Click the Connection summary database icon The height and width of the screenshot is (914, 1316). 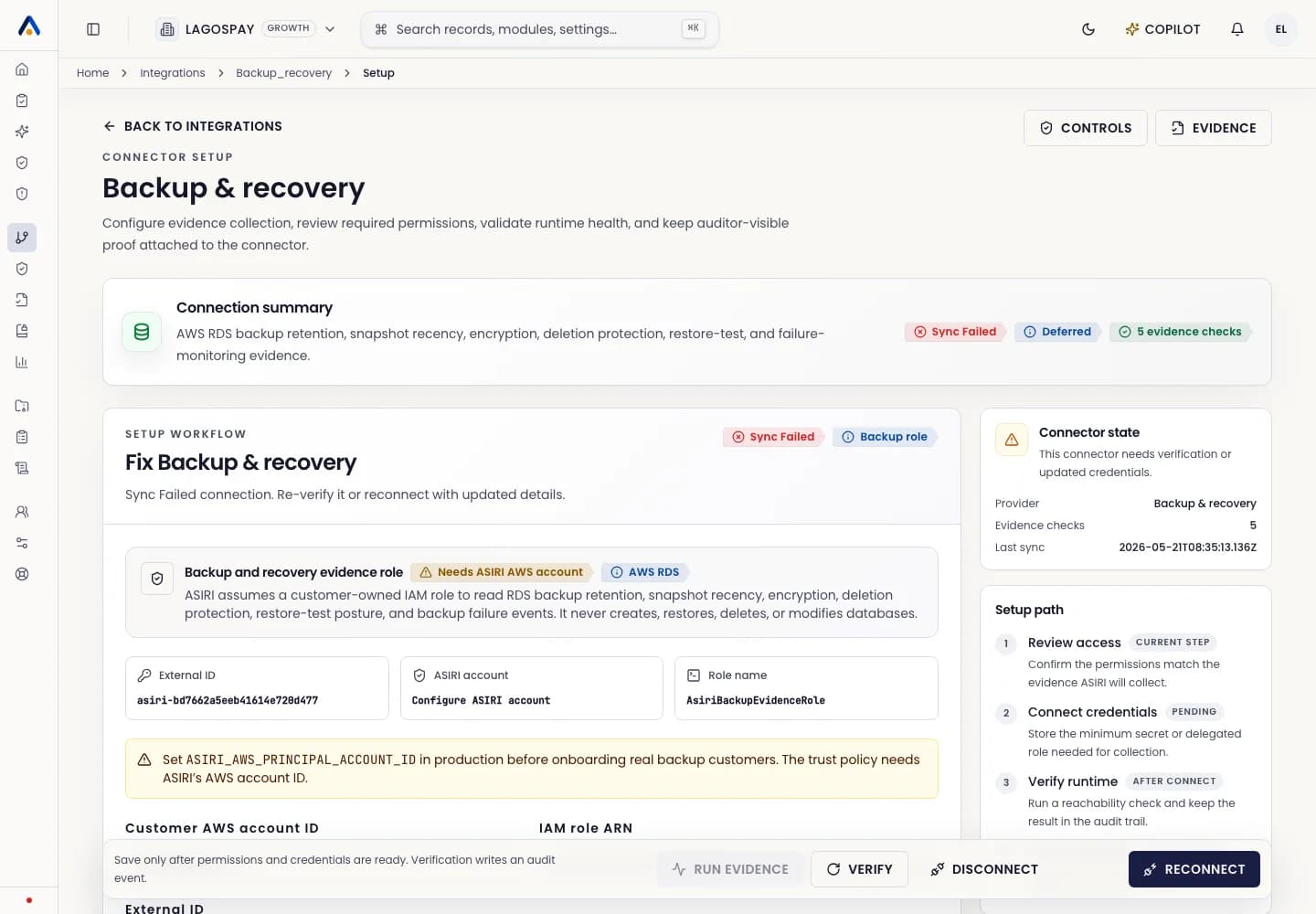click(x=142, y=332)
